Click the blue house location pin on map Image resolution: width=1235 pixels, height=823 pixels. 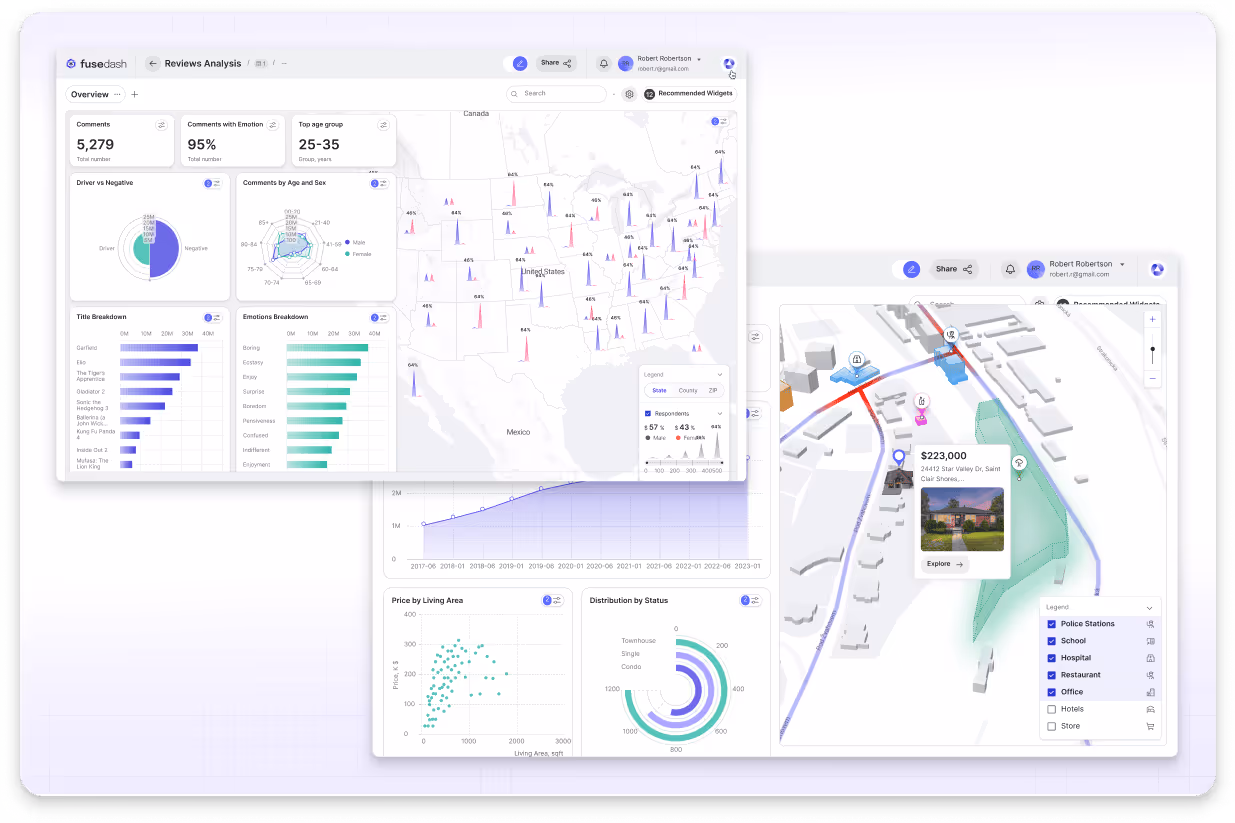click(x=899, y=457)
